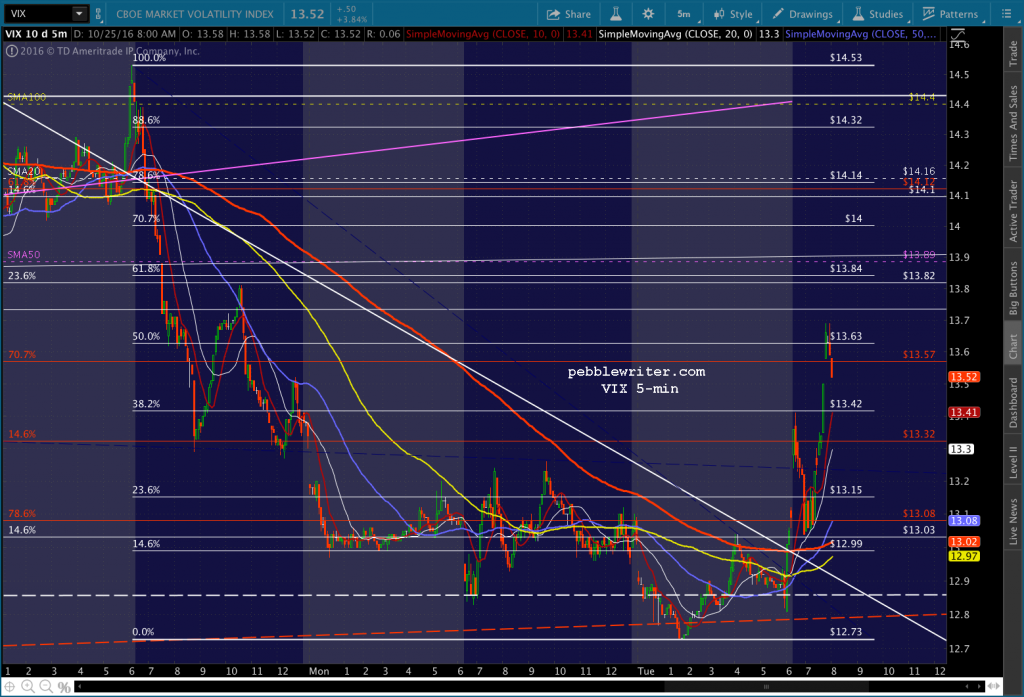
Task: Click the VIX 10 d 5m chart label
Action: (x=37, y=34)
